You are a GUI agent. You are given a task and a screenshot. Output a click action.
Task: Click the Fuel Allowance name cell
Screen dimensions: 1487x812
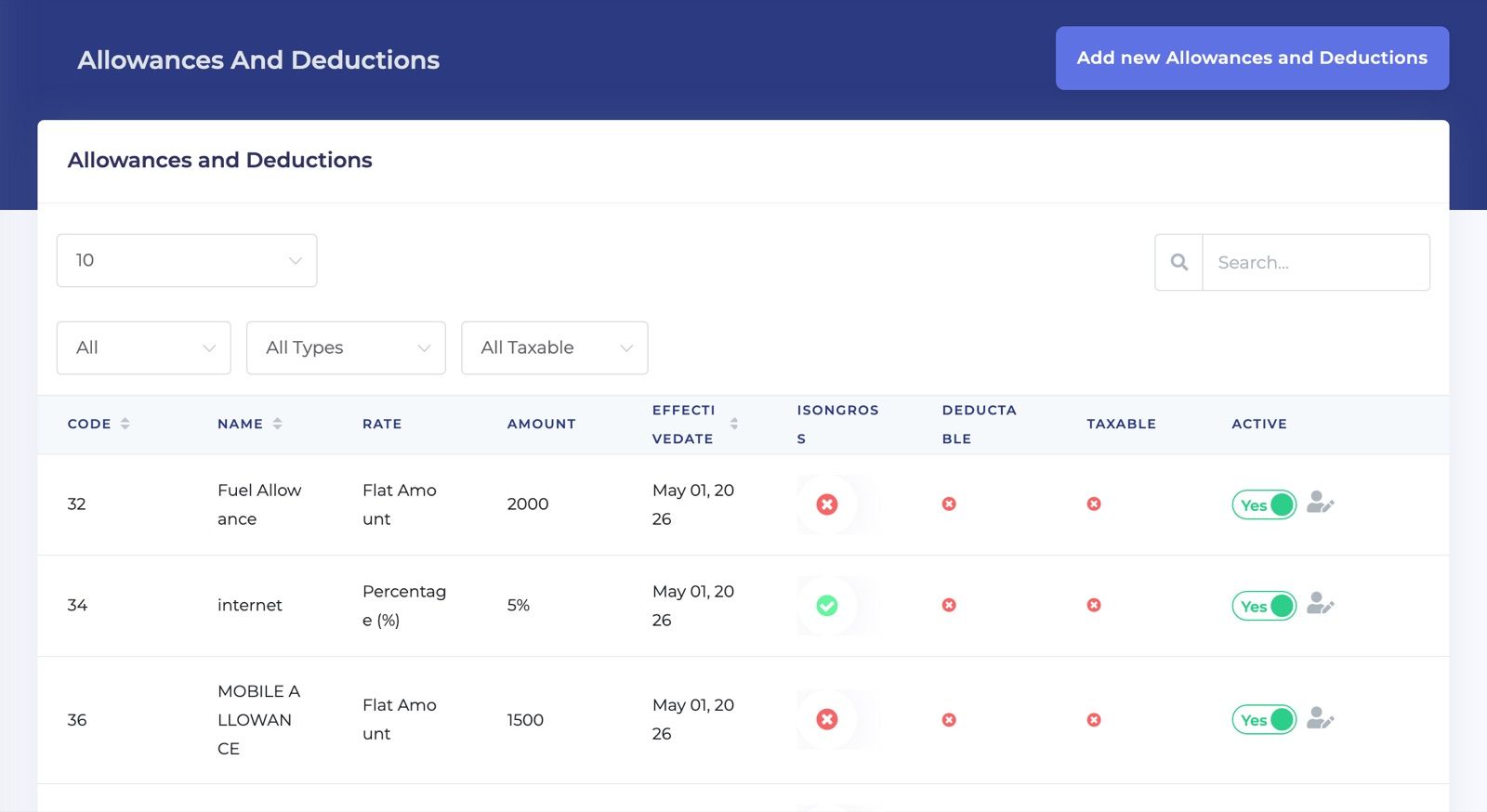(x=259, y=504)
